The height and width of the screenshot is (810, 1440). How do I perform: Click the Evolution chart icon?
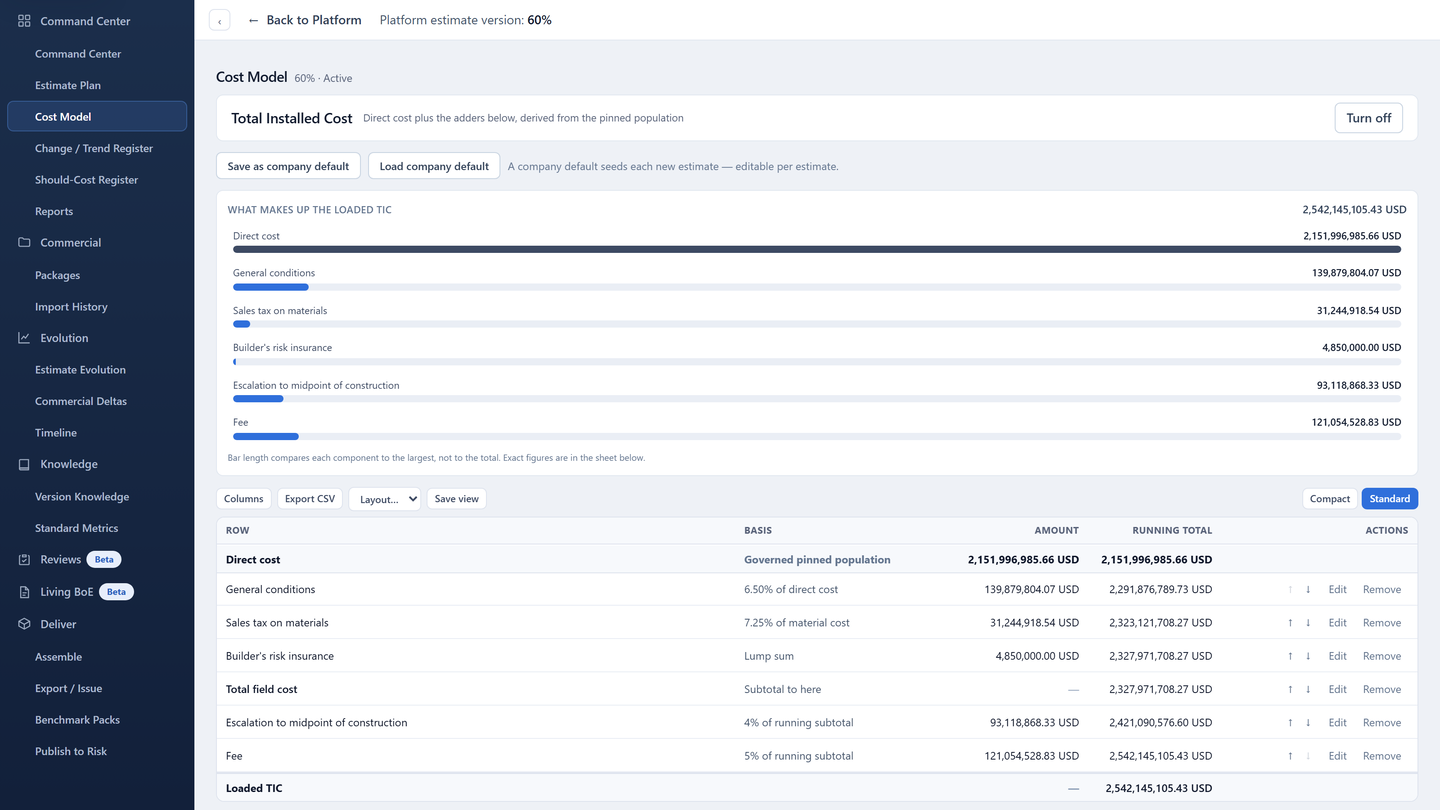tap(24, 338)
